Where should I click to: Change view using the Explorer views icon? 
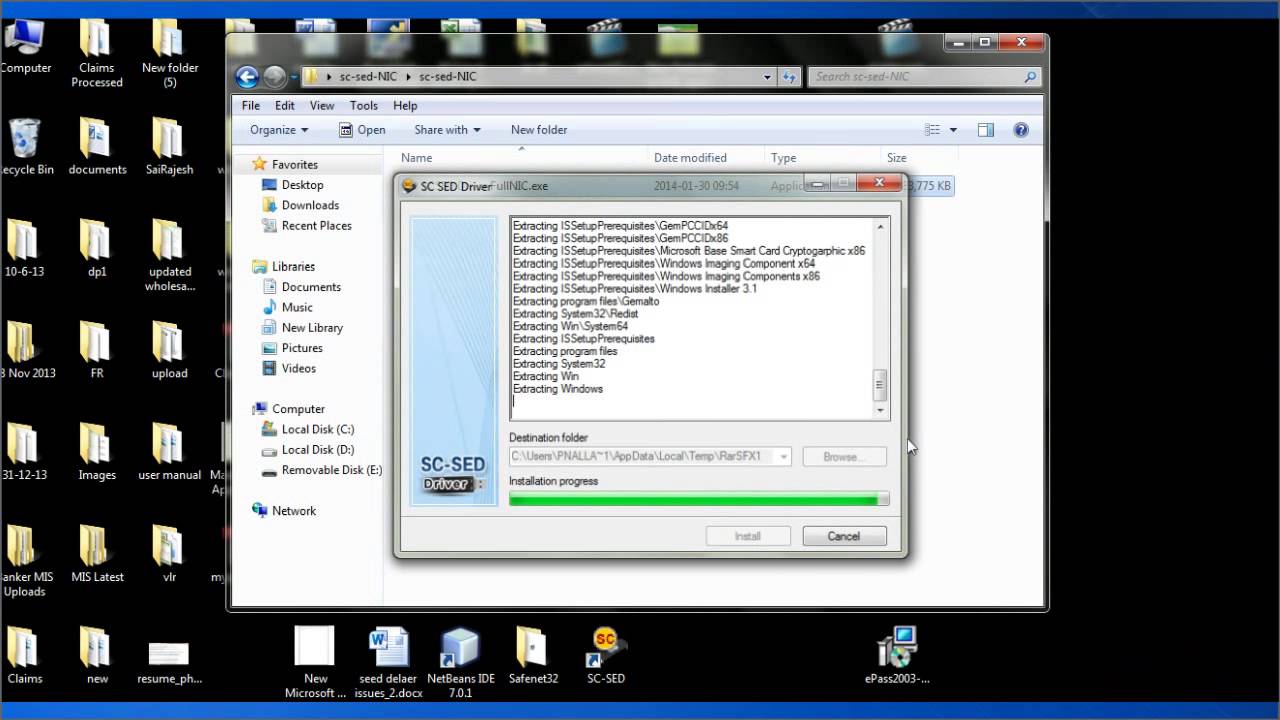point(933,130)
